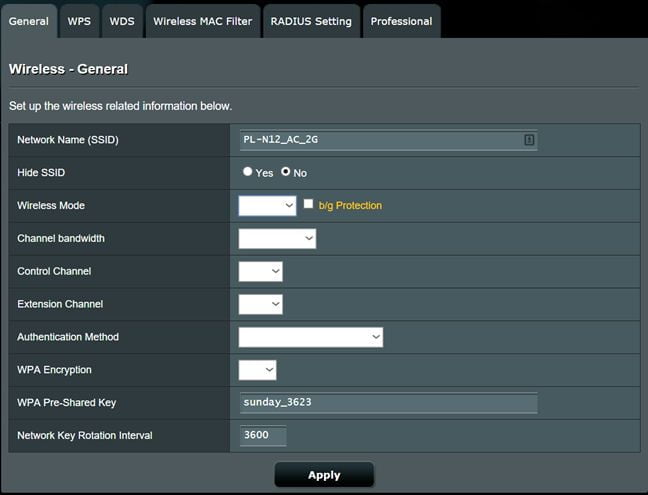Viewport: 648px width, 495px height.
Task: Open the Control Channel dropdown
Action: (x=260, y=271)
